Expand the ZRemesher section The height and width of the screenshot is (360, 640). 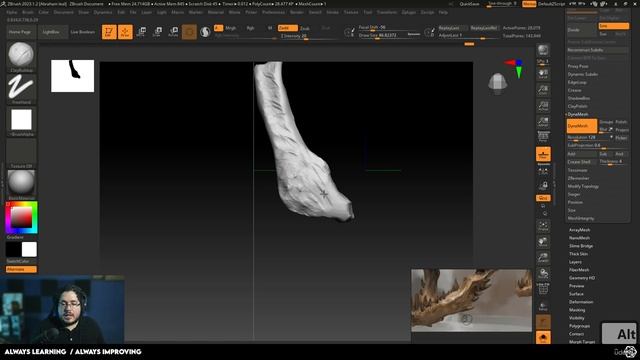pos(578,178)
